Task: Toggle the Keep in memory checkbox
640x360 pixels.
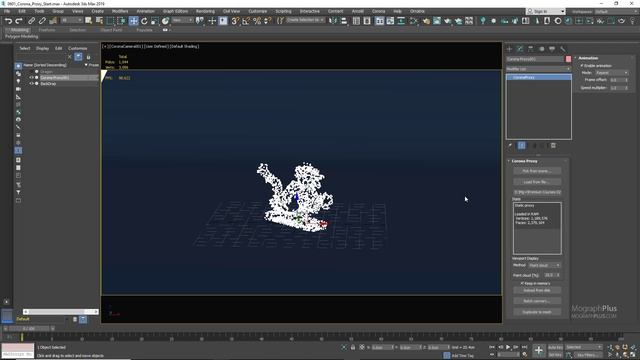Action: (522, 283)
